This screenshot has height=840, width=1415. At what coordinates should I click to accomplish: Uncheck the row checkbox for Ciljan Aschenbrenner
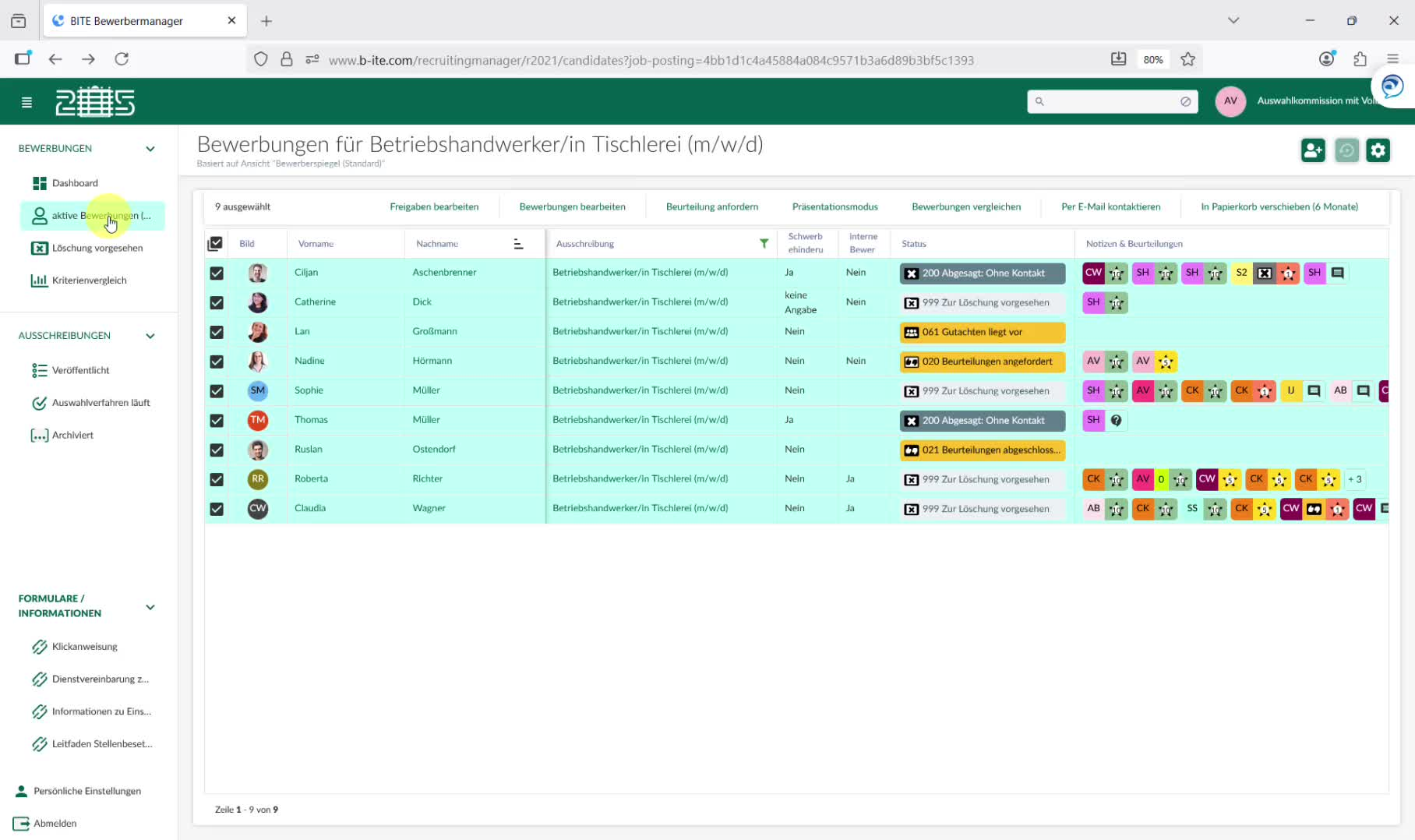[x=217, y=273]
